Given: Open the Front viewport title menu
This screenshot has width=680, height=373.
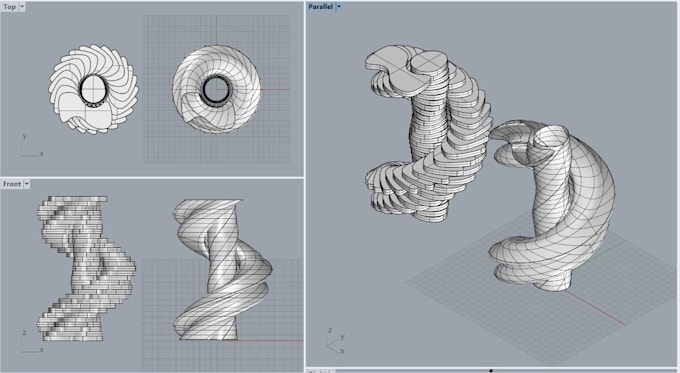Looking at the screenshot, I should [12, 184].
